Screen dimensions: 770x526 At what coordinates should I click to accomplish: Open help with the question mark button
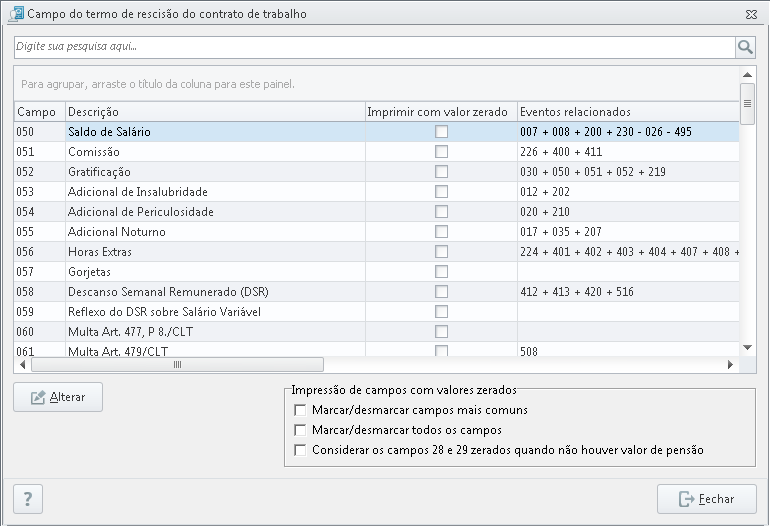pos(28,499)
